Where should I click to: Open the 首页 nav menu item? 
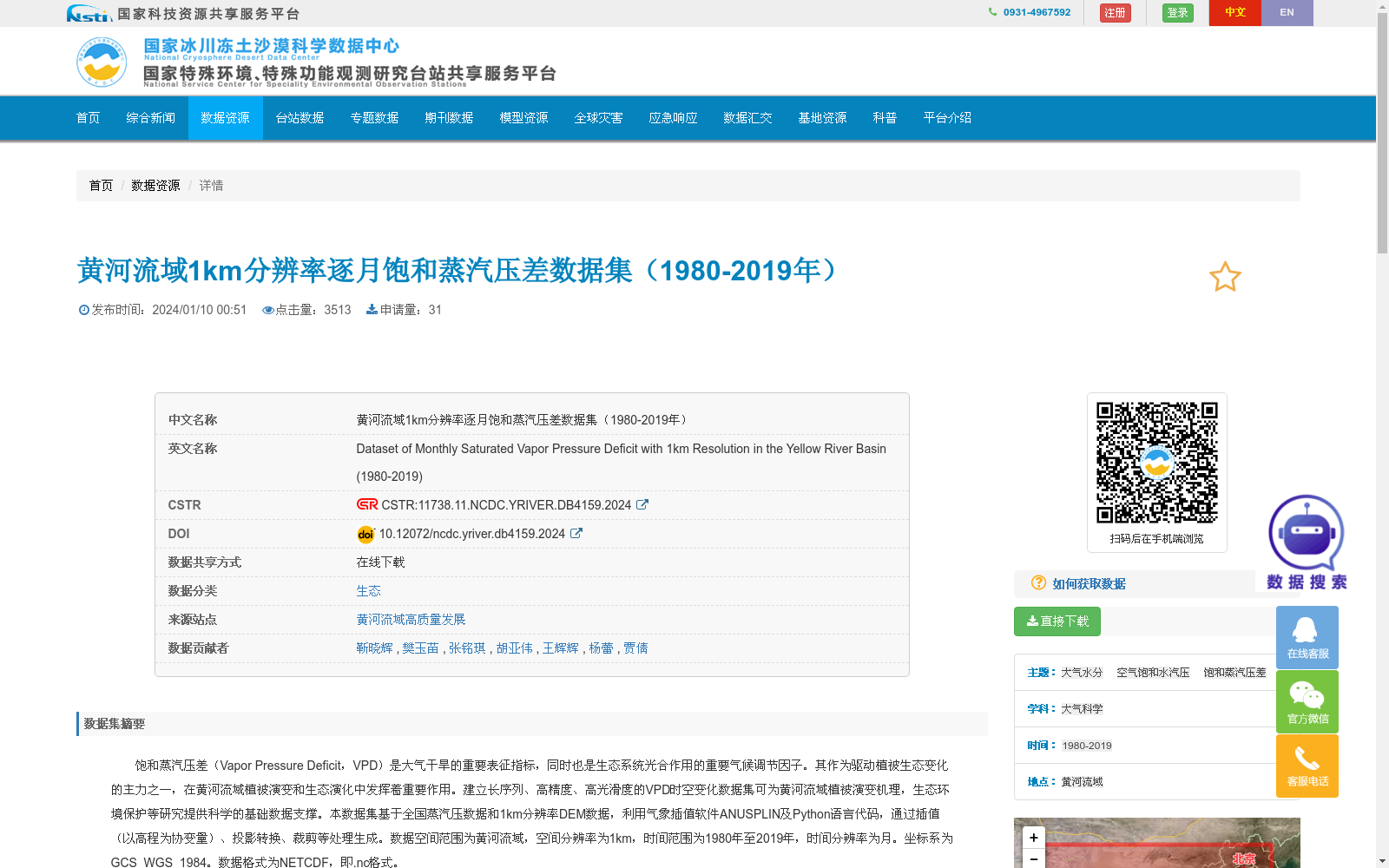88,118
